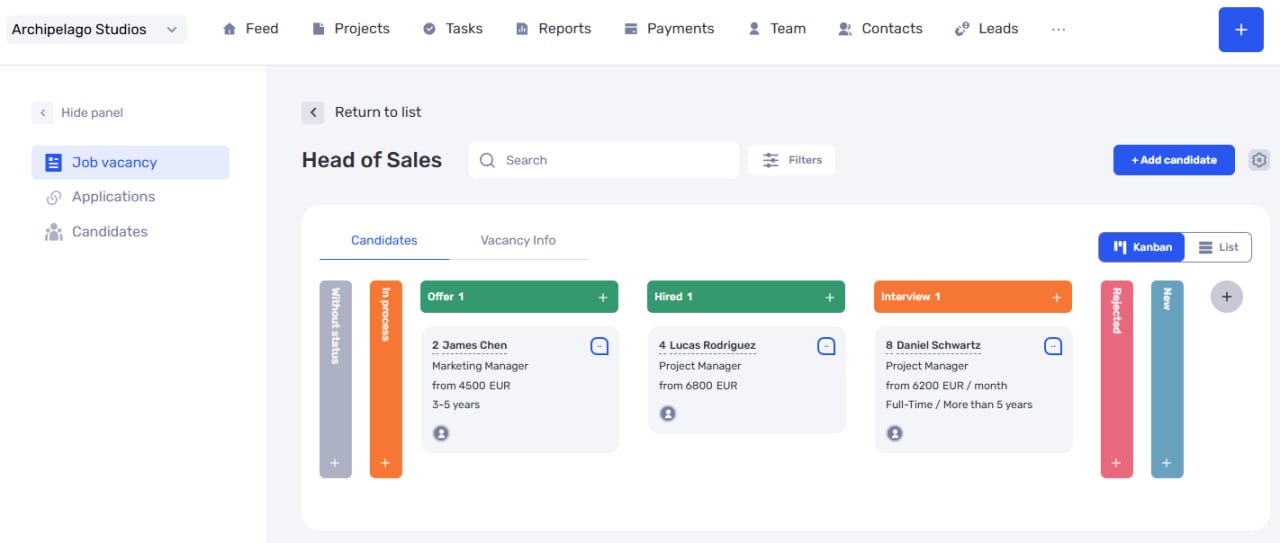
Task: Expand the Without status column
Action: (335, 379)
